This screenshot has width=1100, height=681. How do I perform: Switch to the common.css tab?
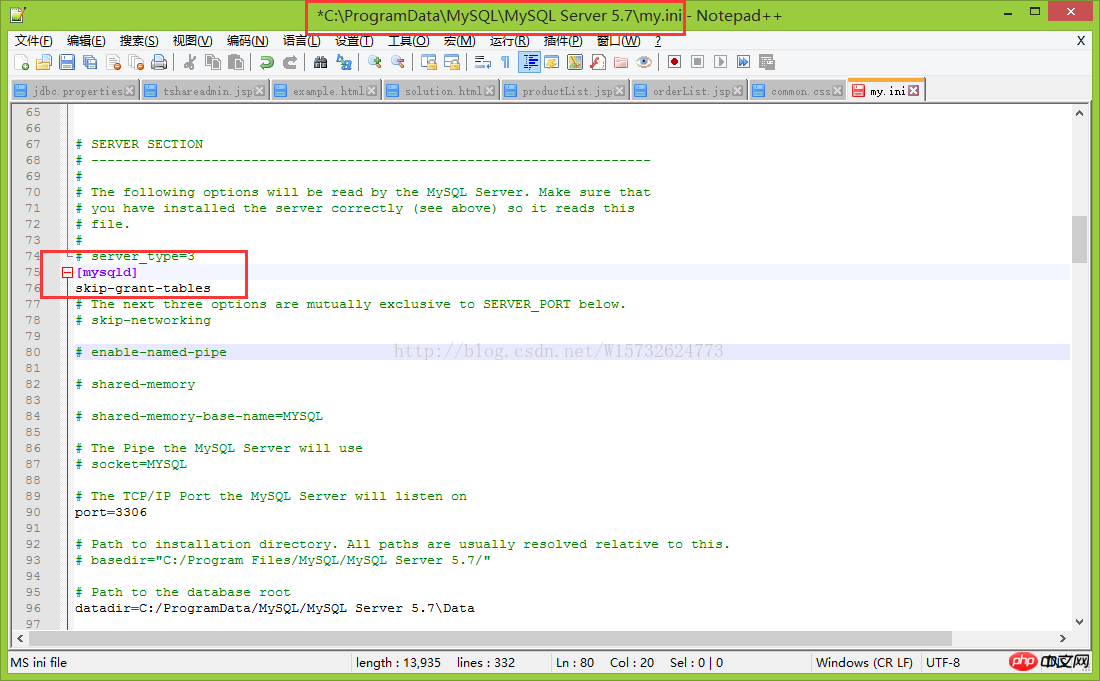797,91
